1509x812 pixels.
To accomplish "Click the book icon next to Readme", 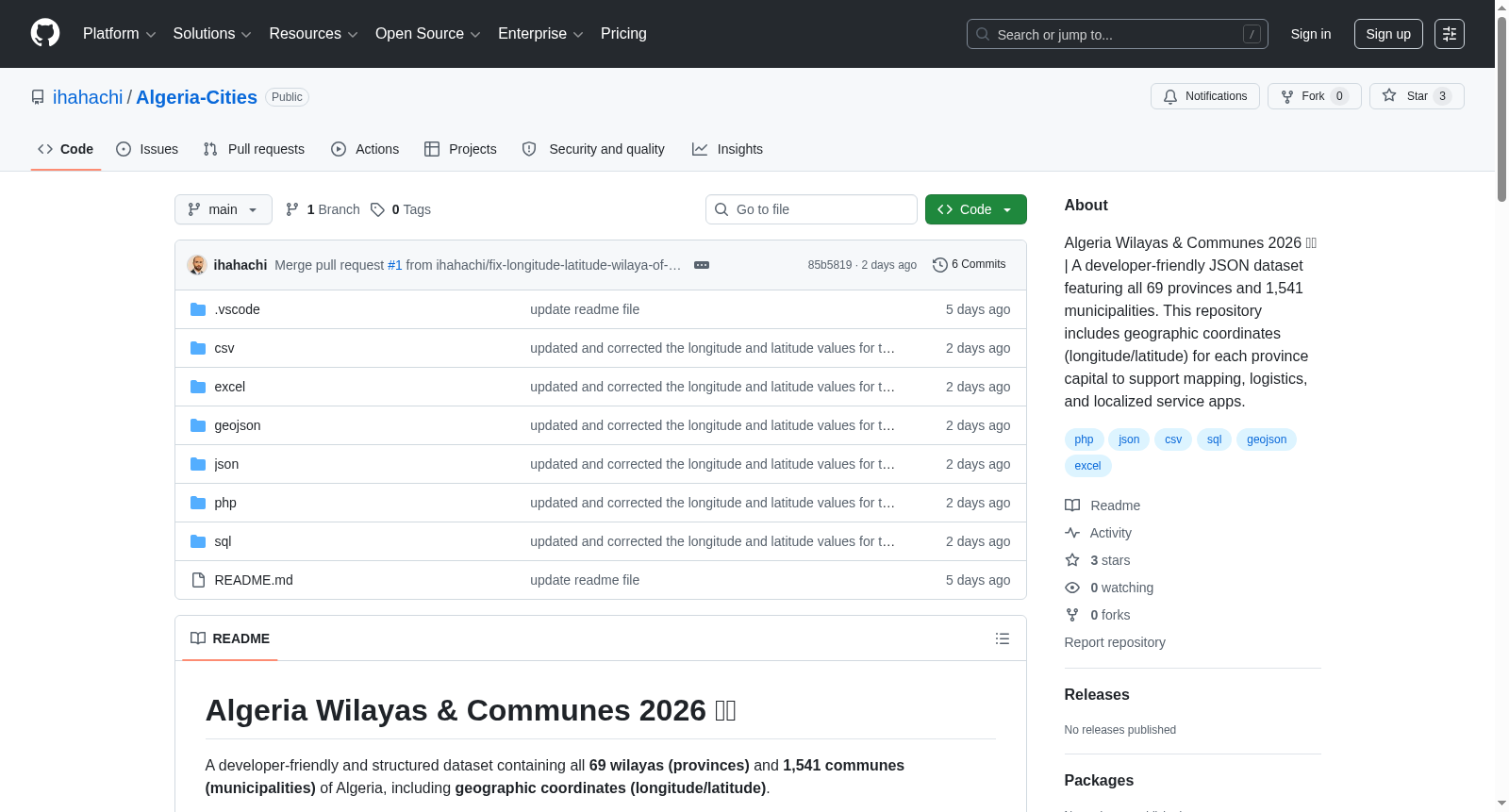I will [x=1072, y=505].
